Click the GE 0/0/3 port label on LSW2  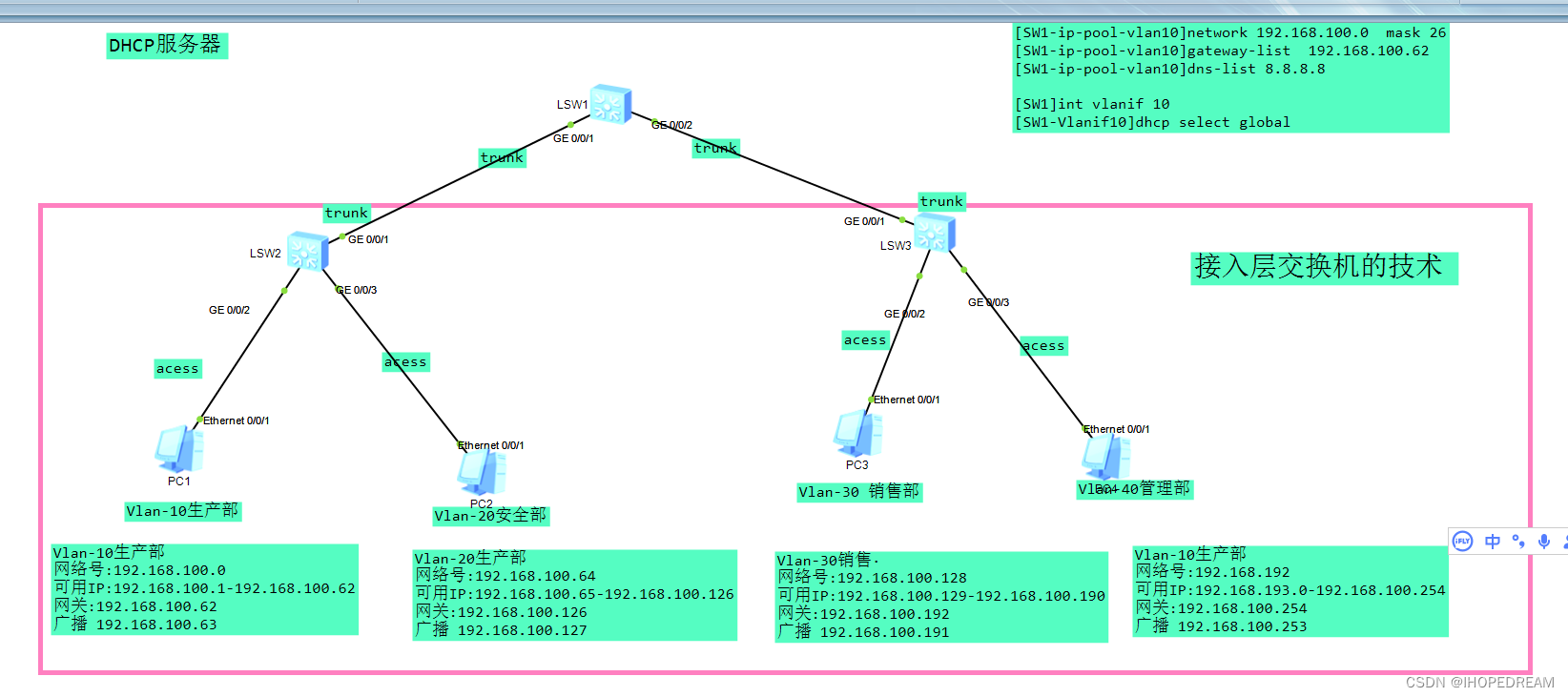357,290
